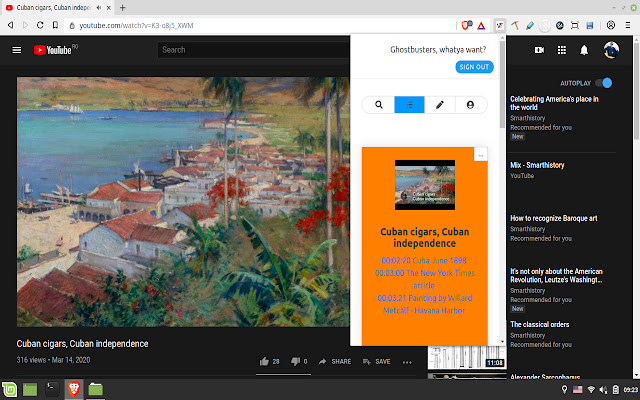Open the YouTube hamburger guide menu
This screenshot has width=640, height=400.
(x=17, y=50)
